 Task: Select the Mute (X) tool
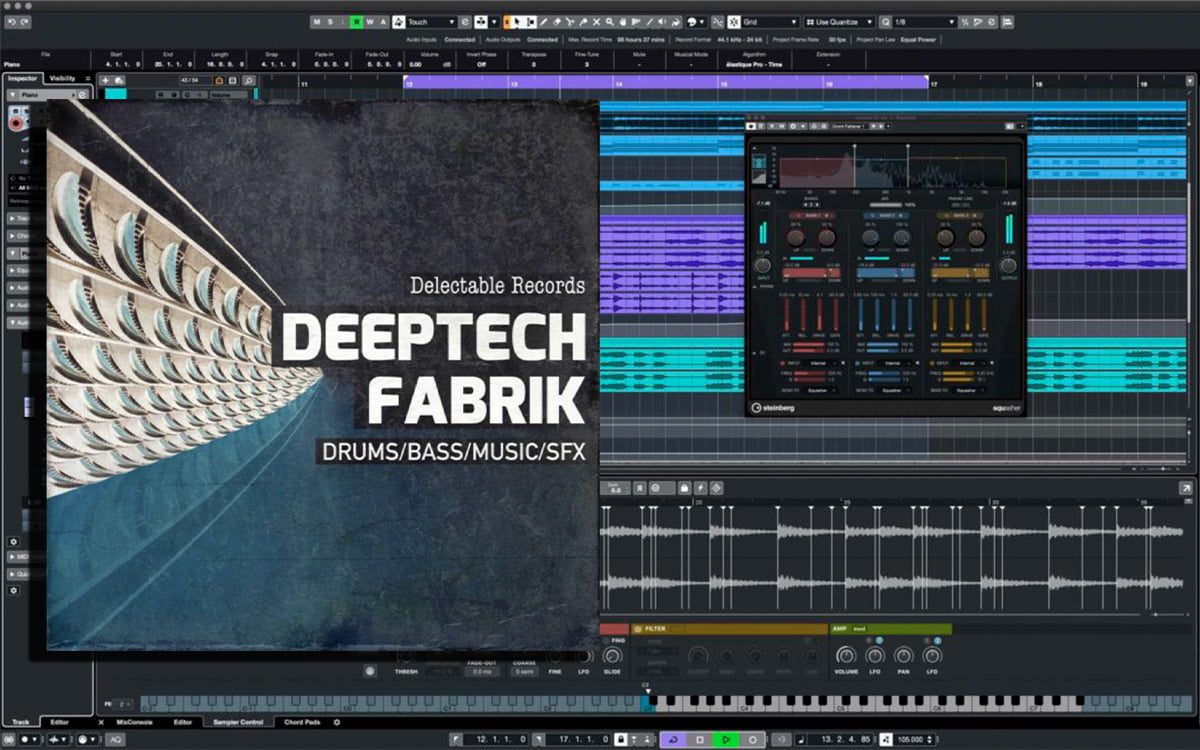597,22
